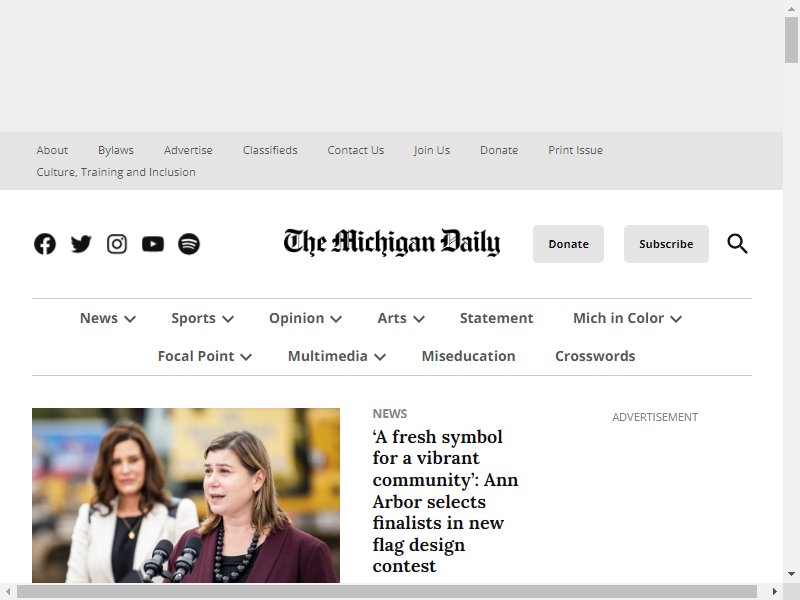This screenshot has height=600, width=800.
Task: Go to the Statement section
Action: point(496,318)
